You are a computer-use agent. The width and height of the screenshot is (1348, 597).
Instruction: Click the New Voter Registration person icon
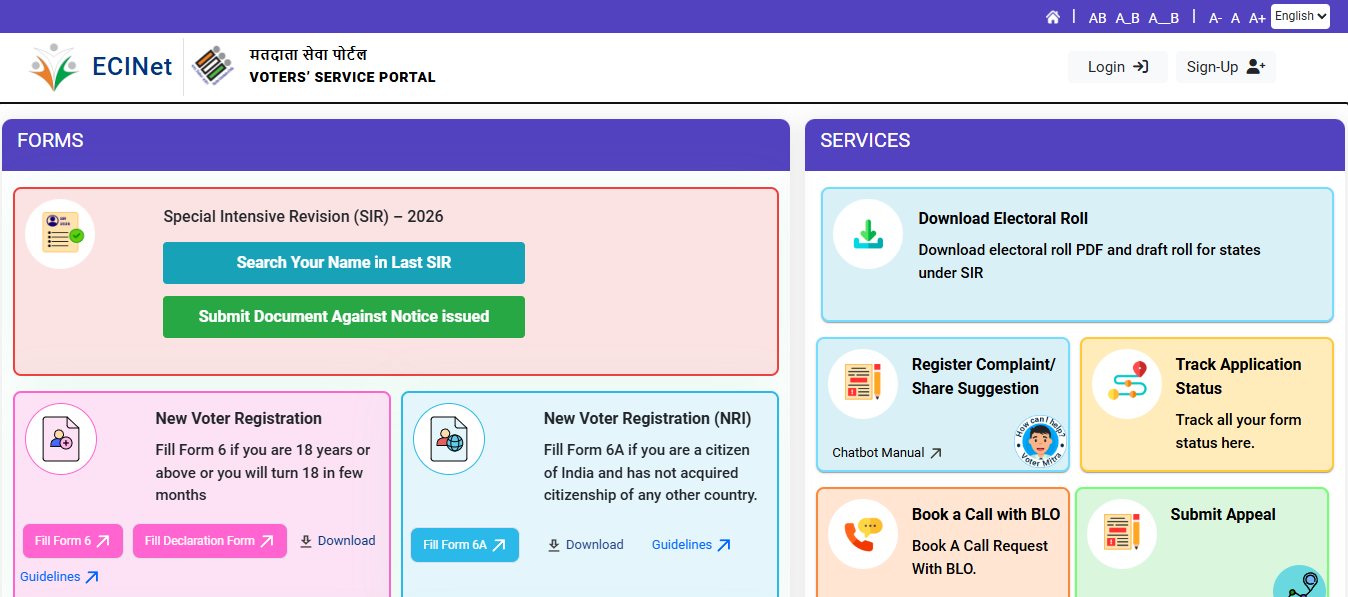tap(60, 438)
